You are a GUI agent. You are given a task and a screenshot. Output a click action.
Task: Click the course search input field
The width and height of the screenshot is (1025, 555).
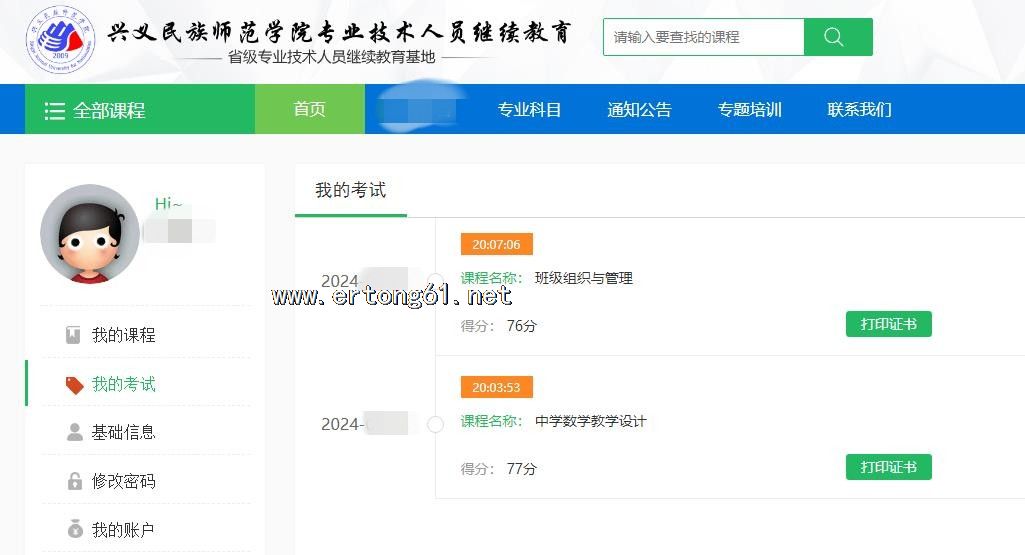703,37
